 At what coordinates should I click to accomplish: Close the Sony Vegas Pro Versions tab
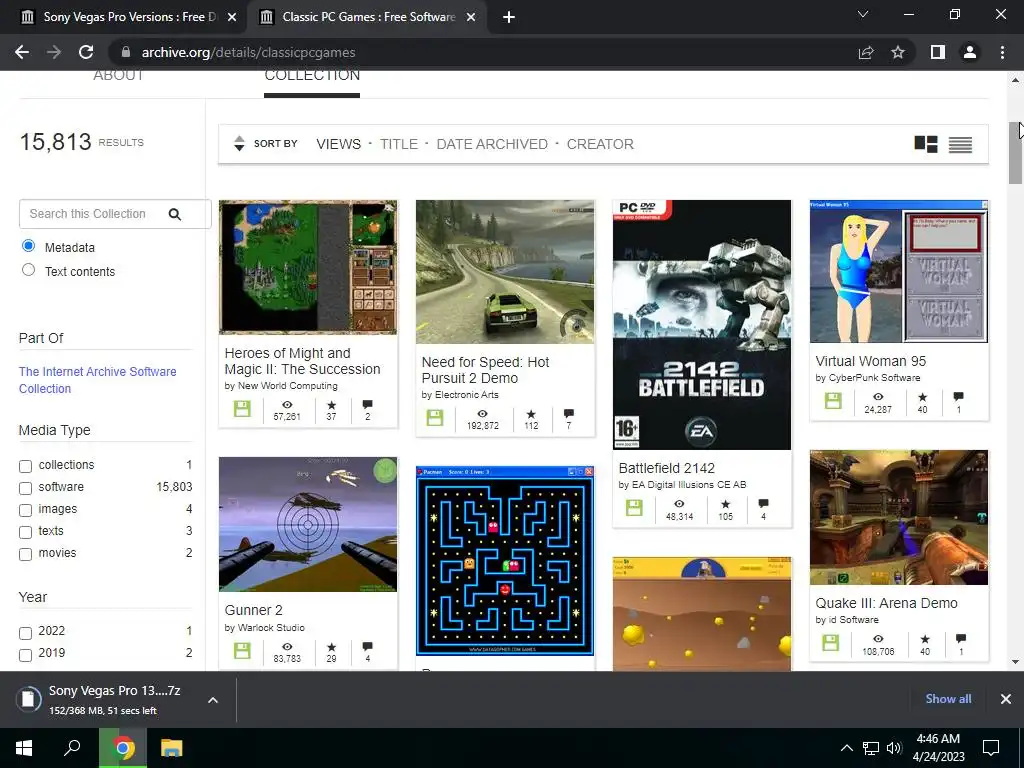232,18
